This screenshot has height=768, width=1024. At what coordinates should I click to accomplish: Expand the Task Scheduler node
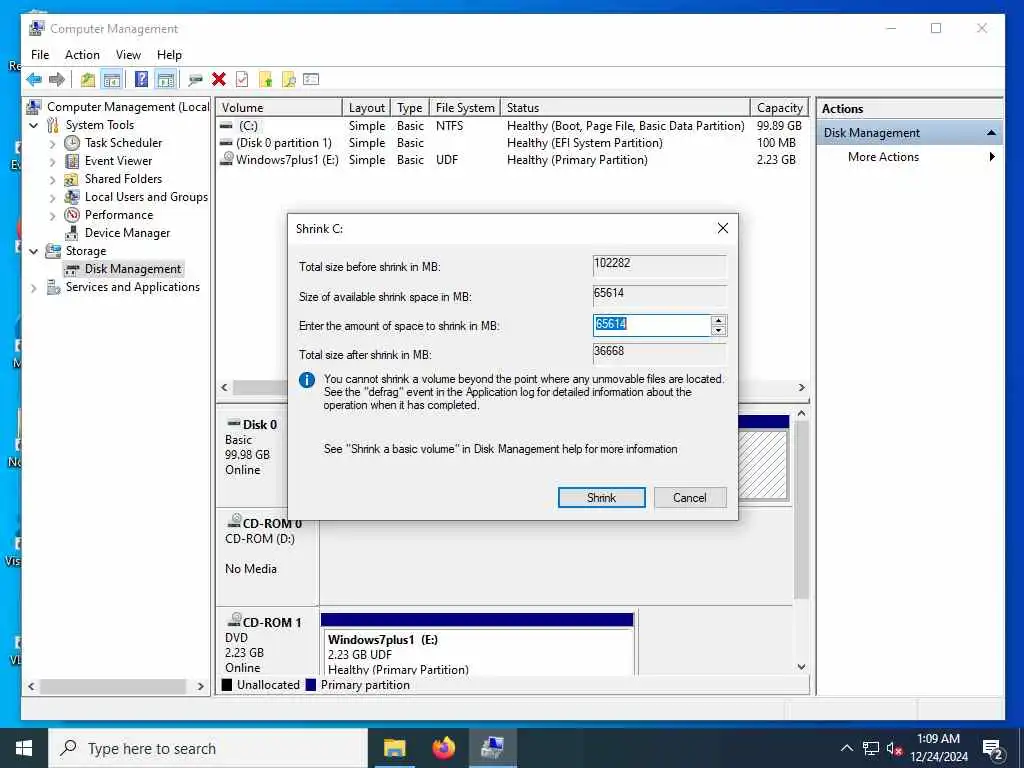pos(52,143)
